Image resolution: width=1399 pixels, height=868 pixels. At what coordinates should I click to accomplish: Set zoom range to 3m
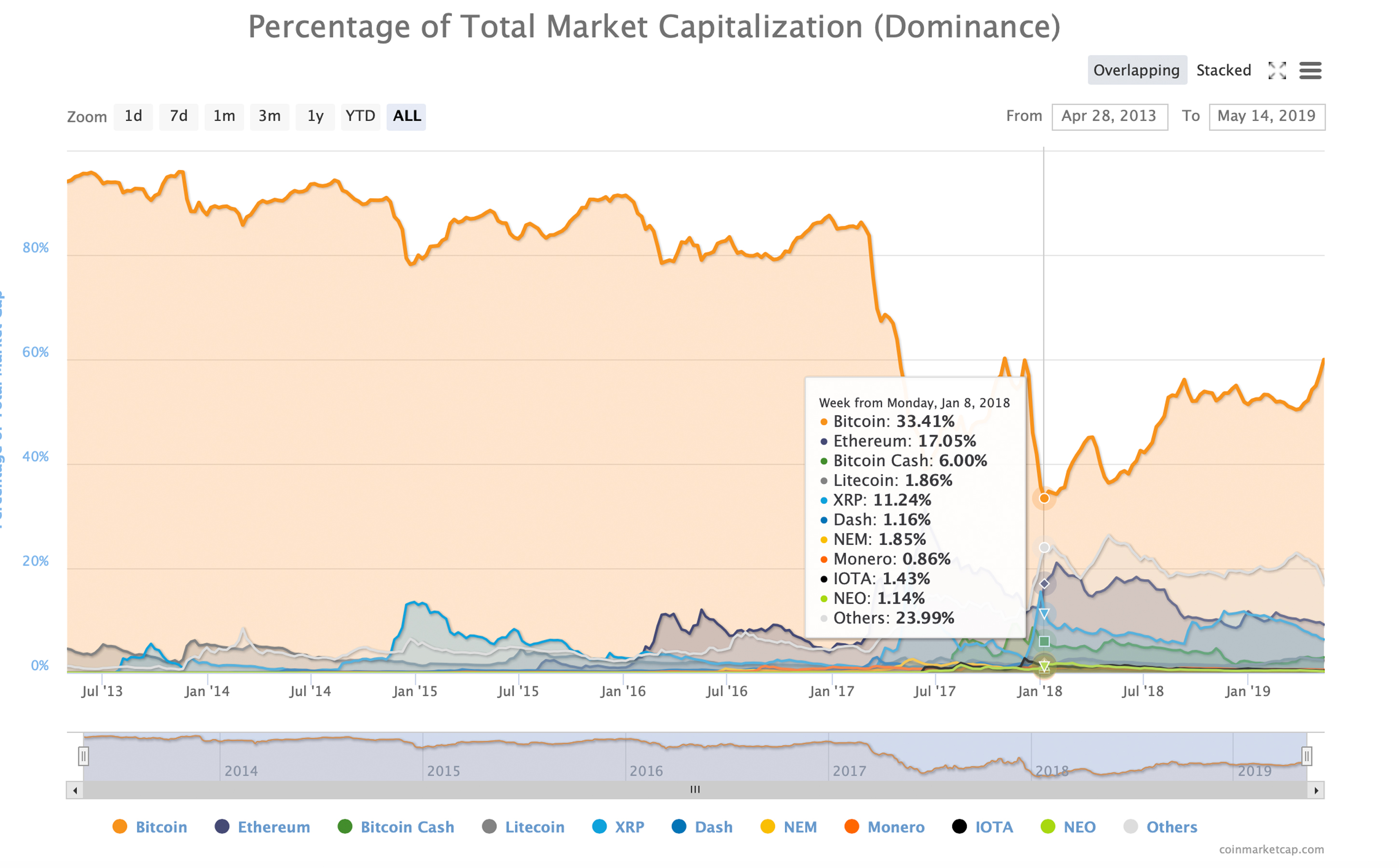click(269, 117)
